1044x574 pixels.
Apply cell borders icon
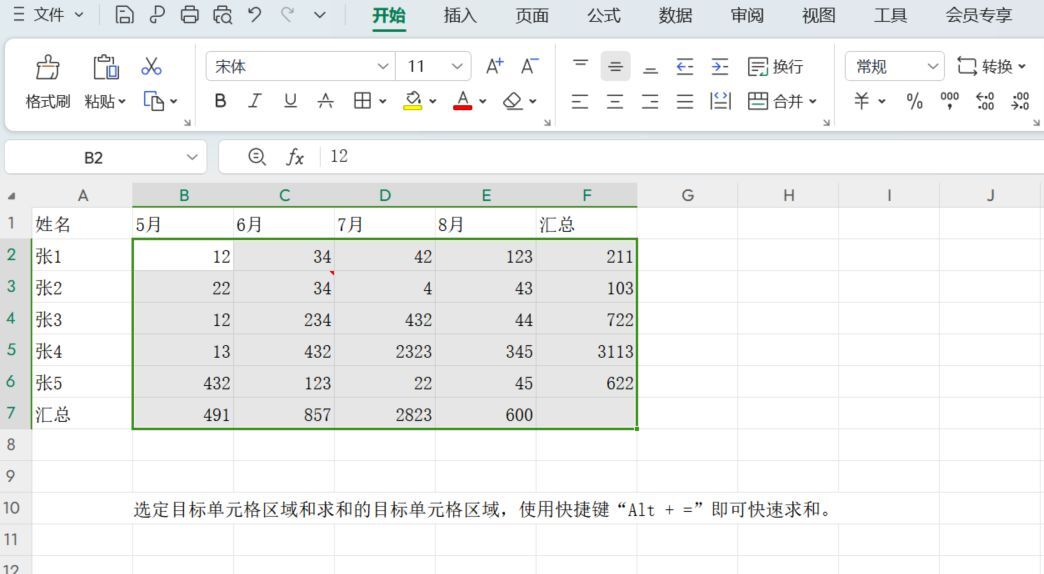[x=362, y=101]
